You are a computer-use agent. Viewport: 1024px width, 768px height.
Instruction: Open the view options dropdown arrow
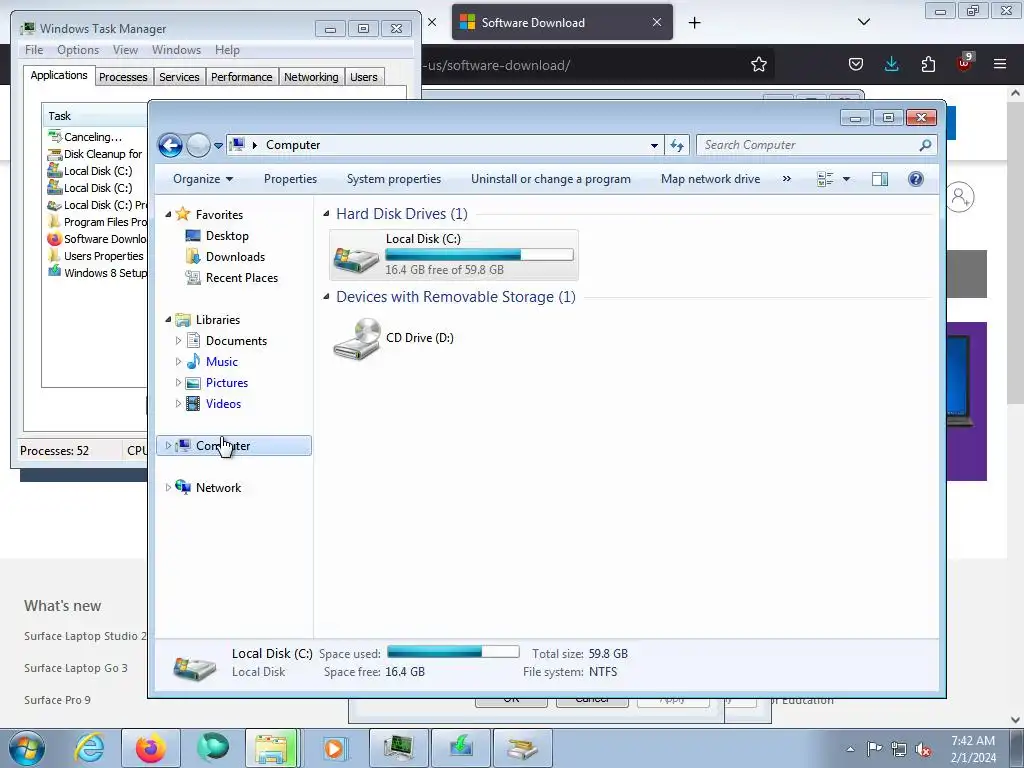(846, 179)
